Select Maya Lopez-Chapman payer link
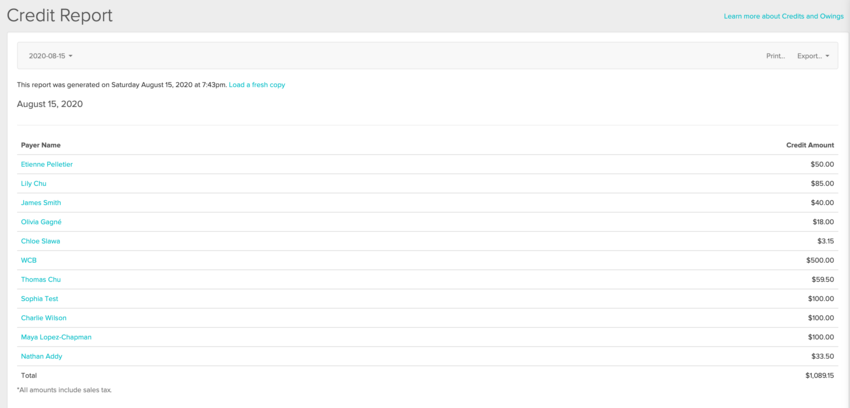This screenshot has width=850, height=408. [x=56, y=337]
